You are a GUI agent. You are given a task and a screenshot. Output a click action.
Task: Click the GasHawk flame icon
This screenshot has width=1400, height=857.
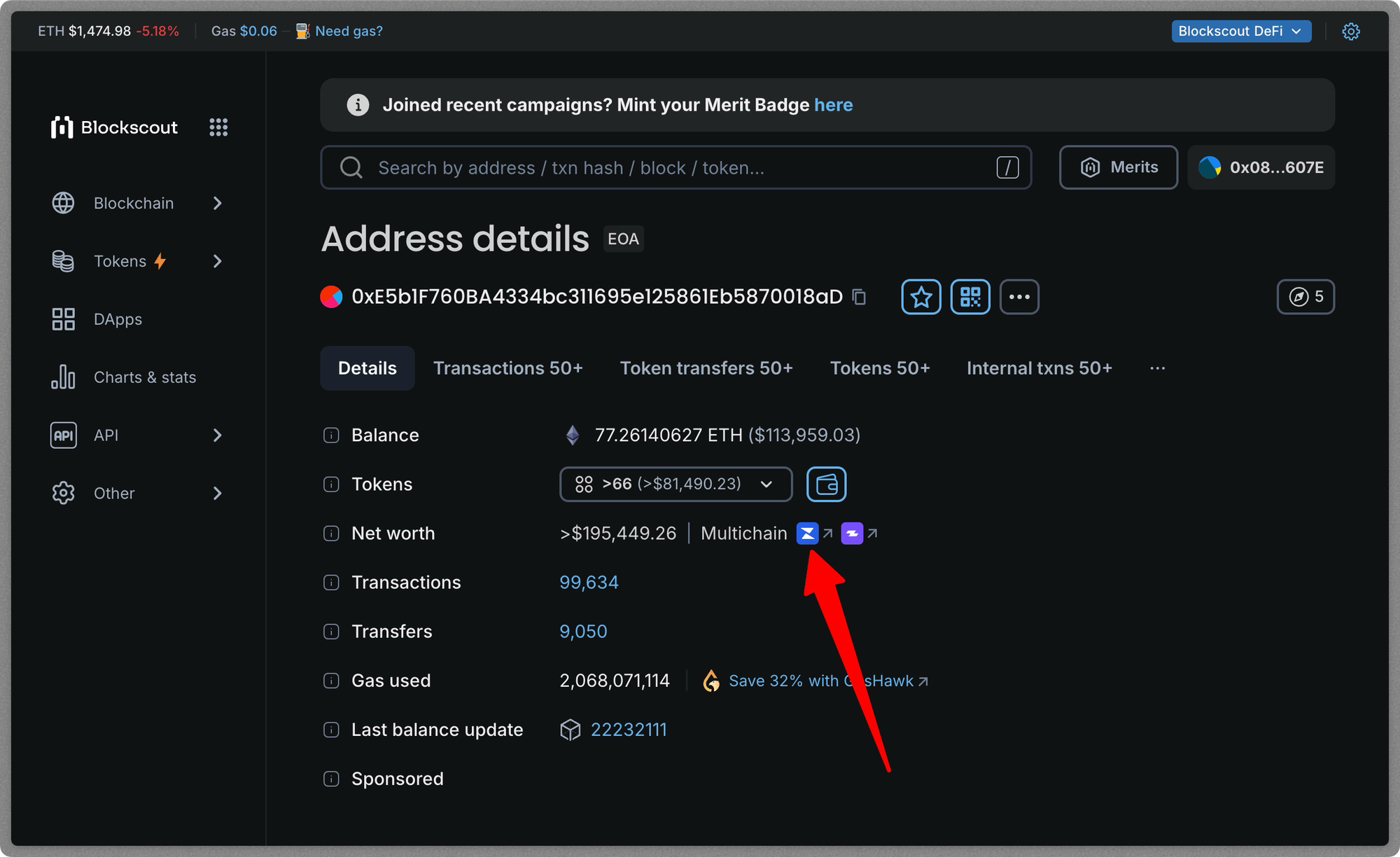711,681
